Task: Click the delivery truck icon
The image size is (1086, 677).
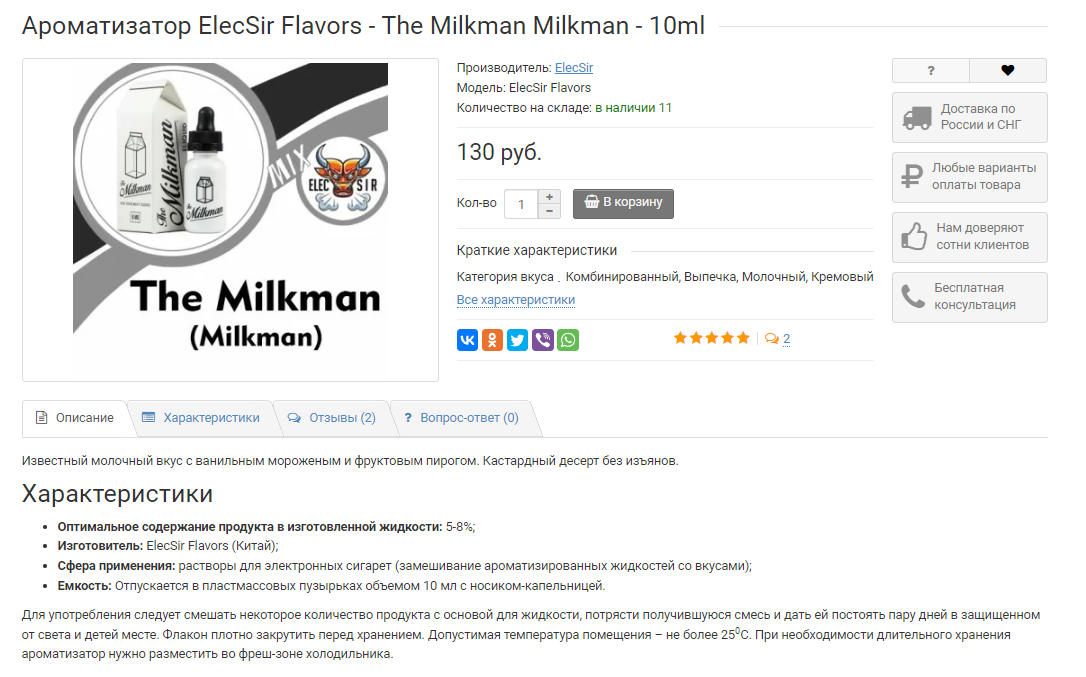Action: pos(917,118)
